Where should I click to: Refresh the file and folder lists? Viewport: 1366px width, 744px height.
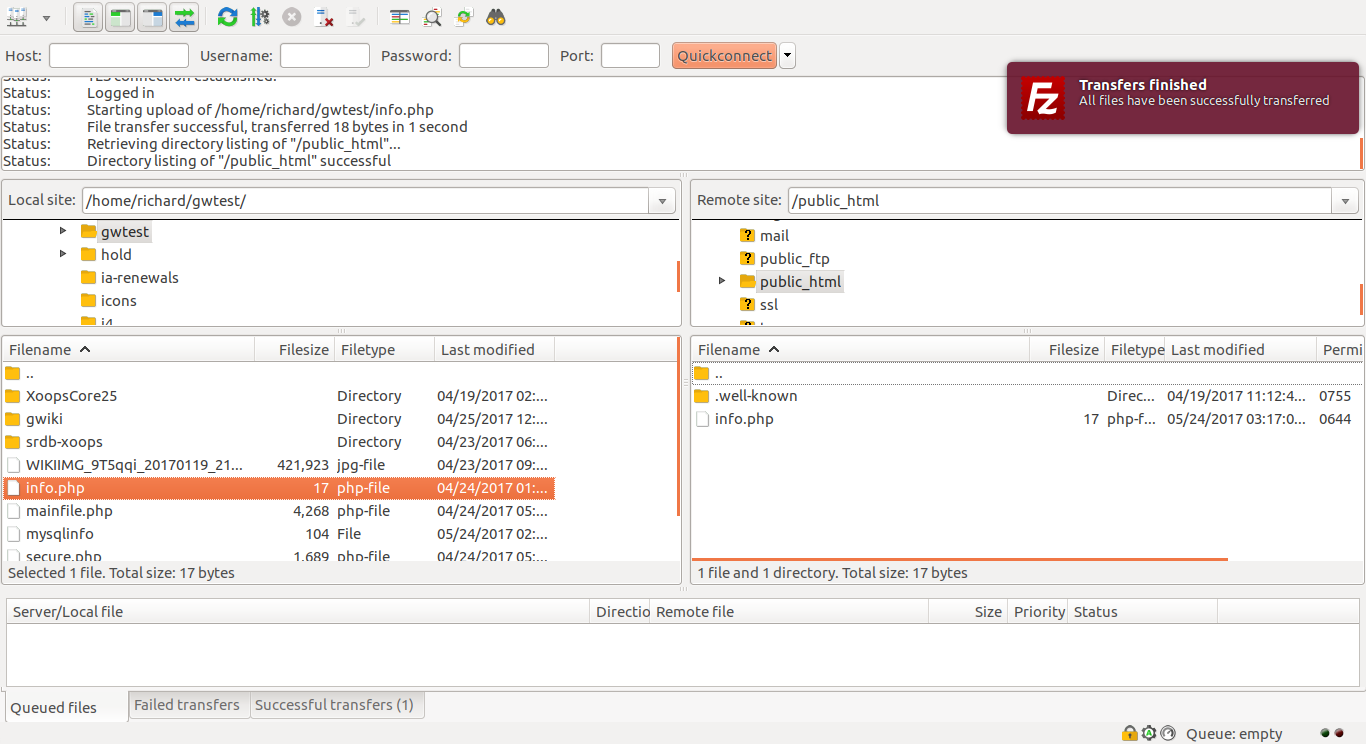(x=227, y=17)
